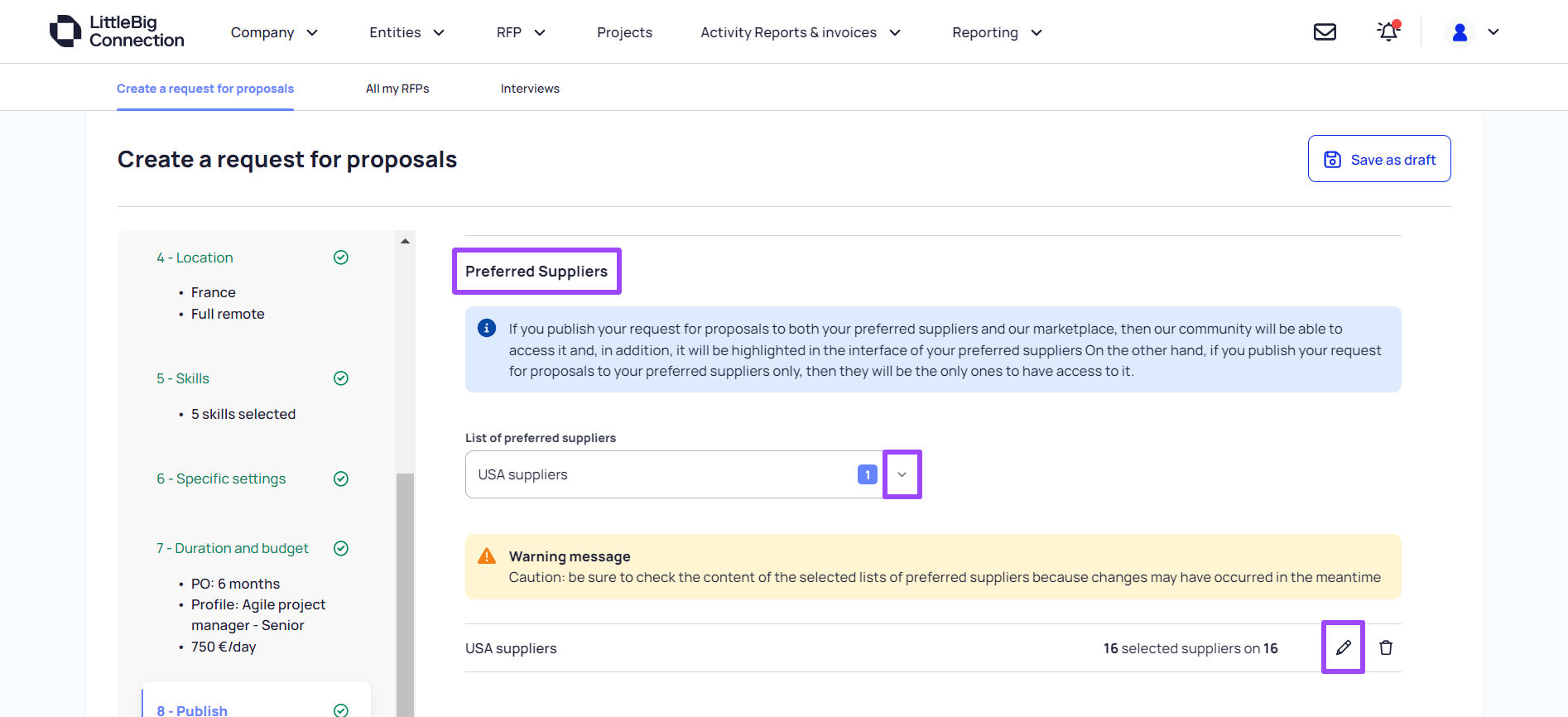Click the USA suppliers selection field

(662, 474)
